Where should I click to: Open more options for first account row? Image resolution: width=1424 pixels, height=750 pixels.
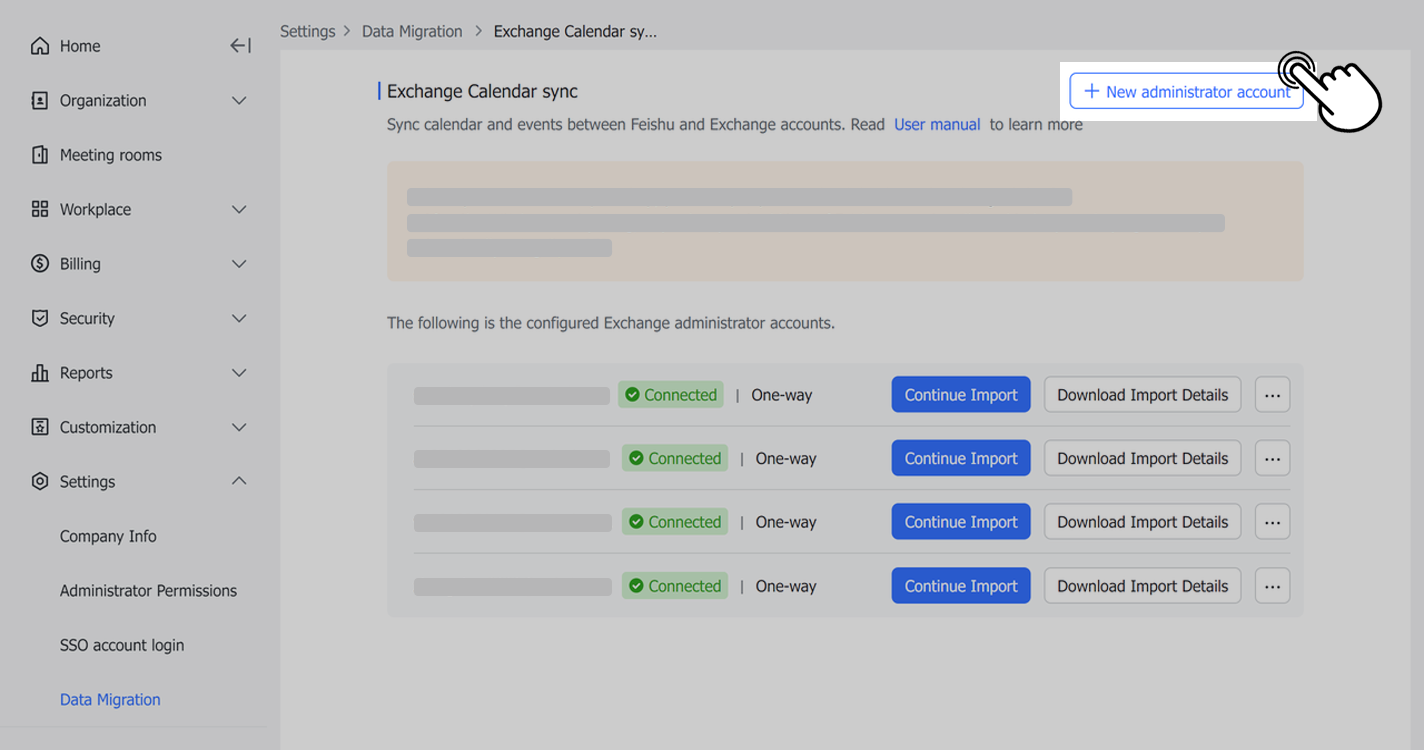click(x=1272, y=395)
